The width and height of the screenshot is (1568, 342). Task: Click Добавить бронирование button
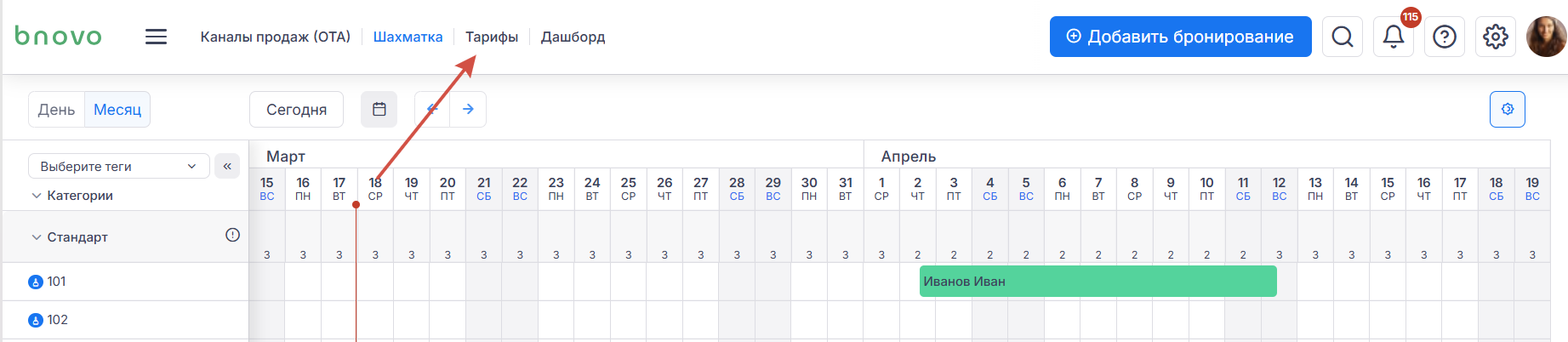(1180, 37)
